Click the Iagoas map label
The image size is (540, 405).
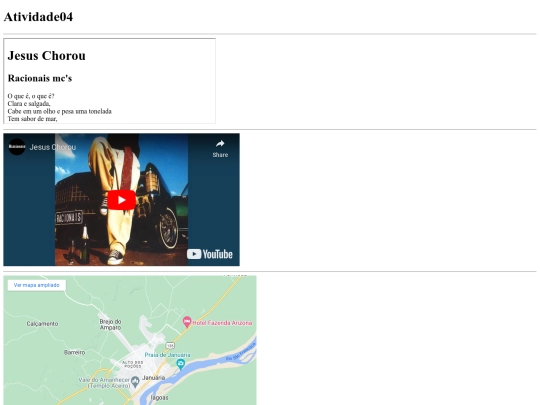[159, 398]
